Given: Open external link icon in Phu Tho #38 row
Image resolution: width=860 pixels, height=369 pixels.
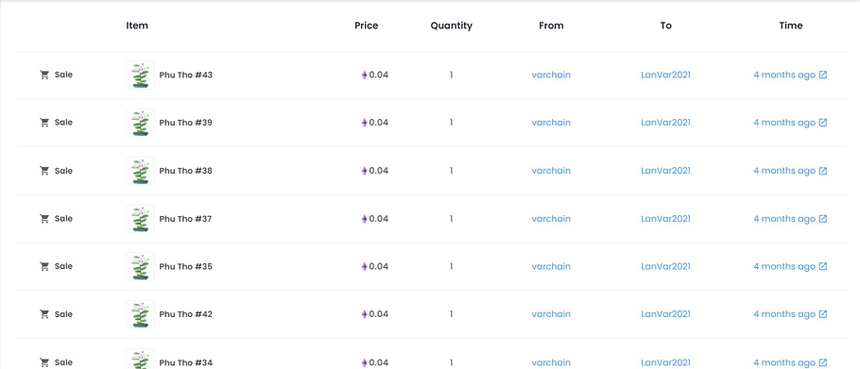Looking at the screenshot, I should click(823, 171).
